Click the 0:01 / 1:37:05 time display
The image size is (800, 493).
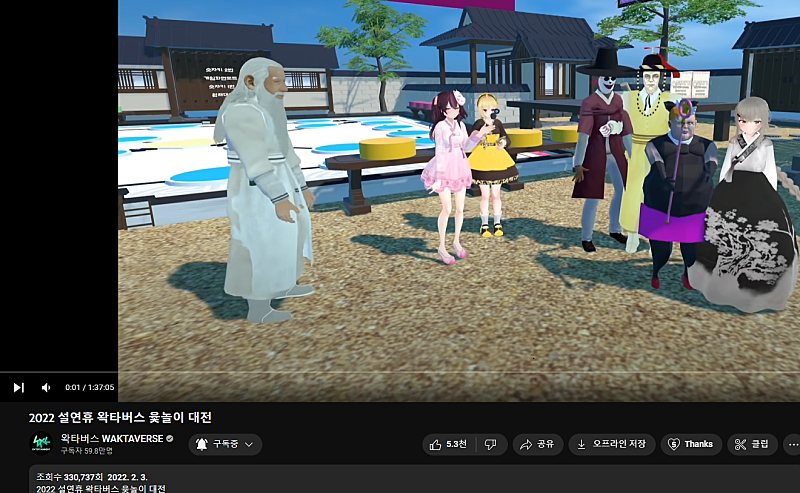click(89, 387)
